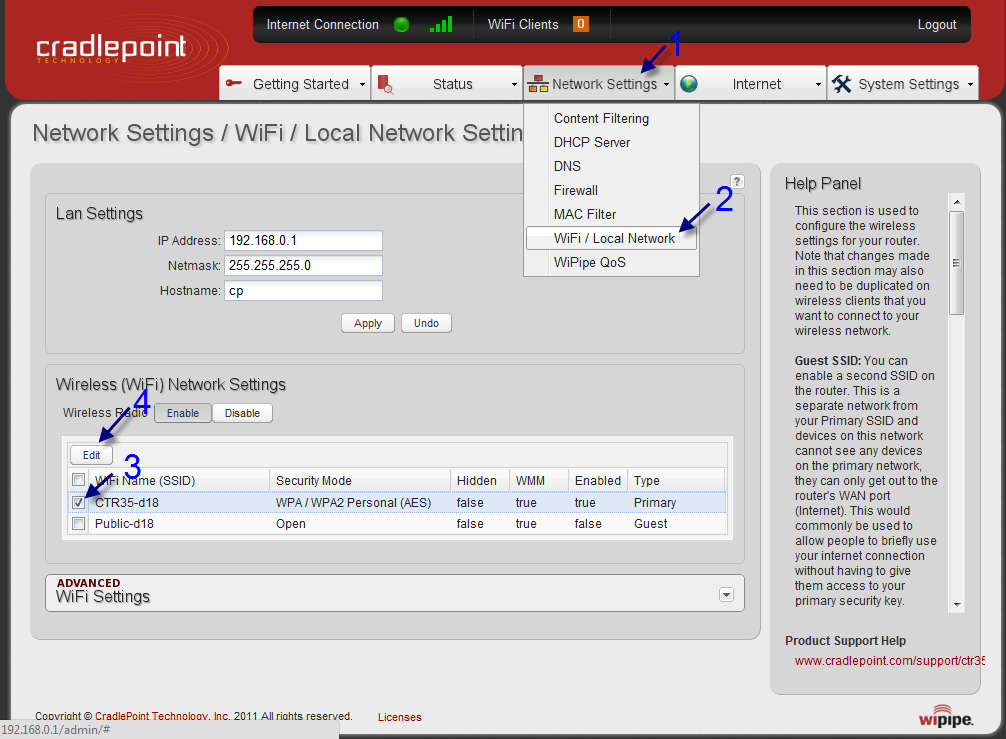
Task: Choose DNS from Network Settings menu
Action: (x=567, y=166)
